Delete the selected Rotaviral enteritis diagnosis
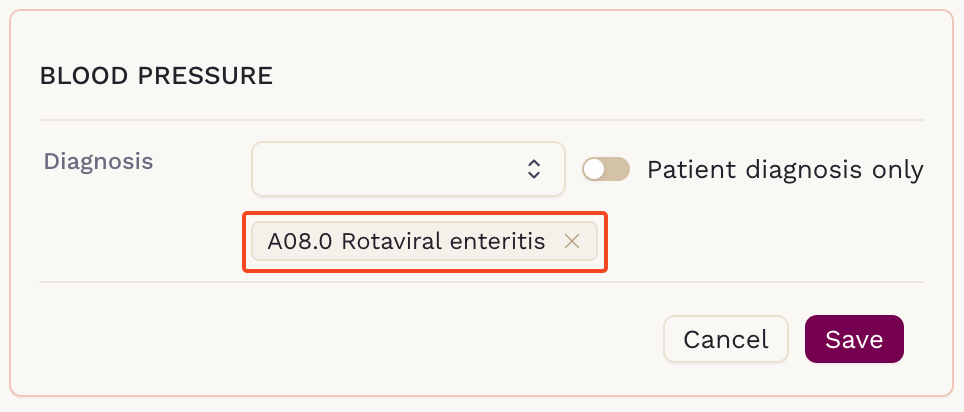This screenshot has width=964, height=412. 572,242
